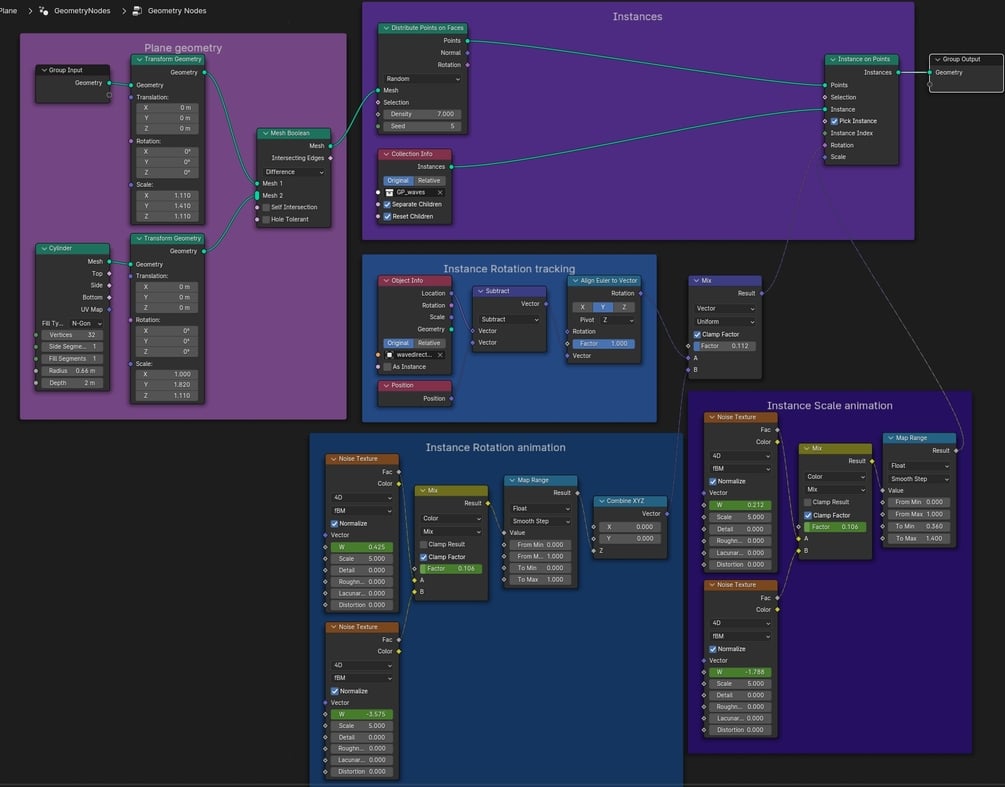The image size is (1005, 787).
Task: Open the GeometryNodes breadcrumb item
Action: click(82, 10)
